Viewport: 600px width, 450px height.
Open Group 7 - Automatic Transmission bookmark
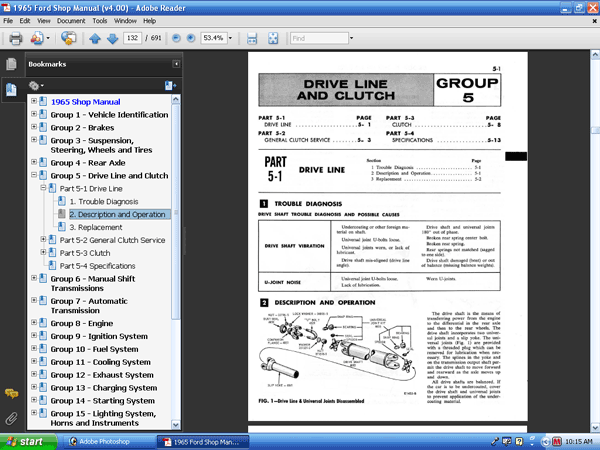click(x=89, y=306)
